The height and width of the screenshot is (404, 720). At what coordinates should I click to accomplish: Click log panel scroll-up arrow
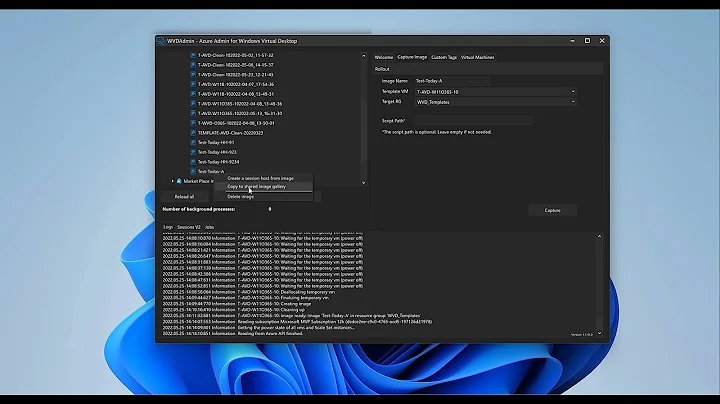coord(599,236)
